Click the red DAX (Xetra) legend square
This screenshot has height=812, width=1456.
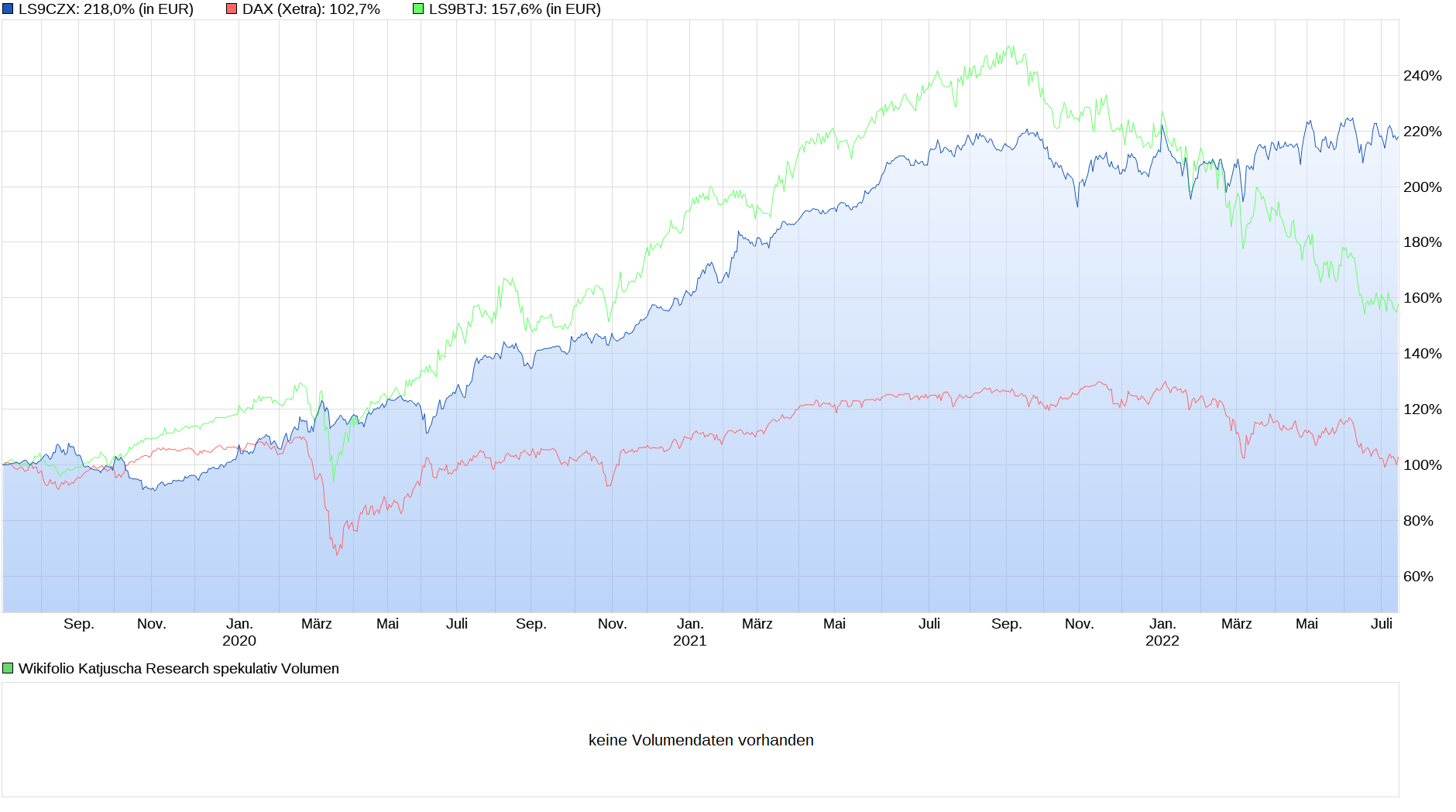coord(232,9)
